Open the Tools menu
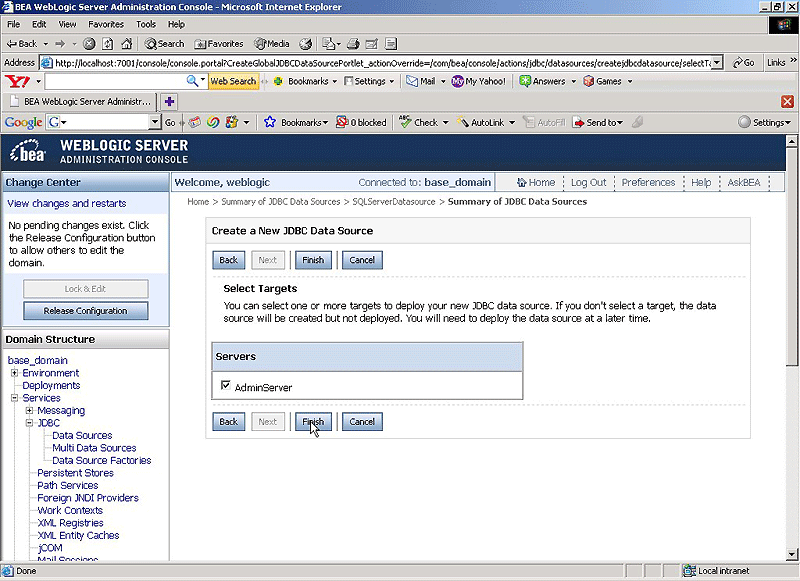800x581 pixels. 146,24
